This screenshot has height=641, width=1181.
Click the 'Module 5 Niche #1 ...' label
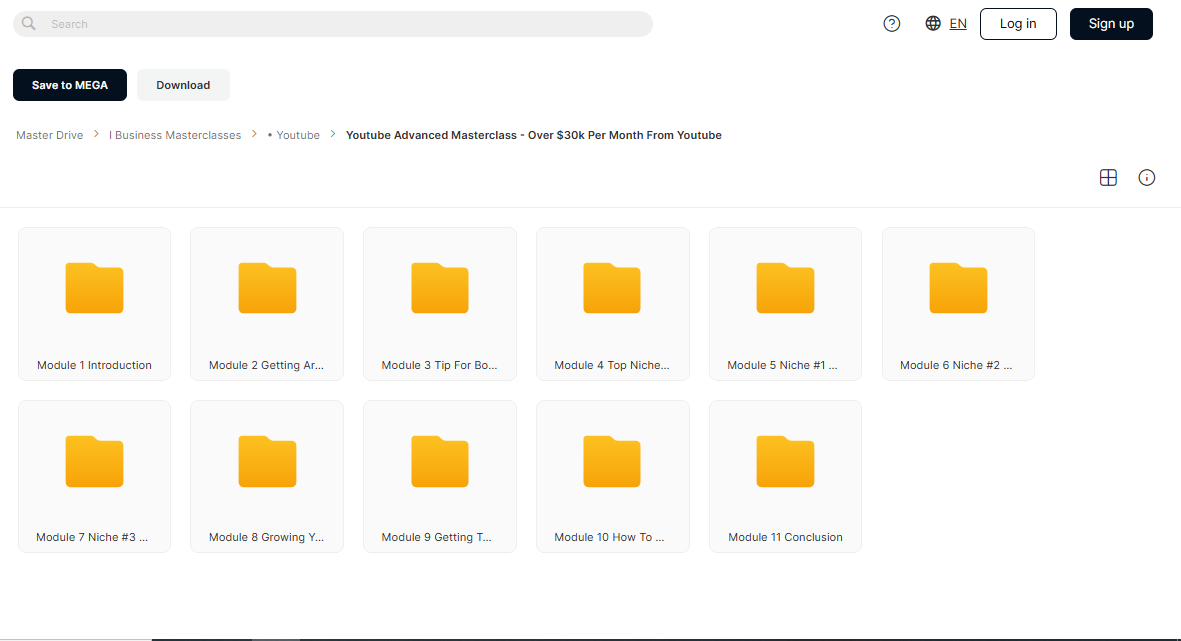(783, 365)
